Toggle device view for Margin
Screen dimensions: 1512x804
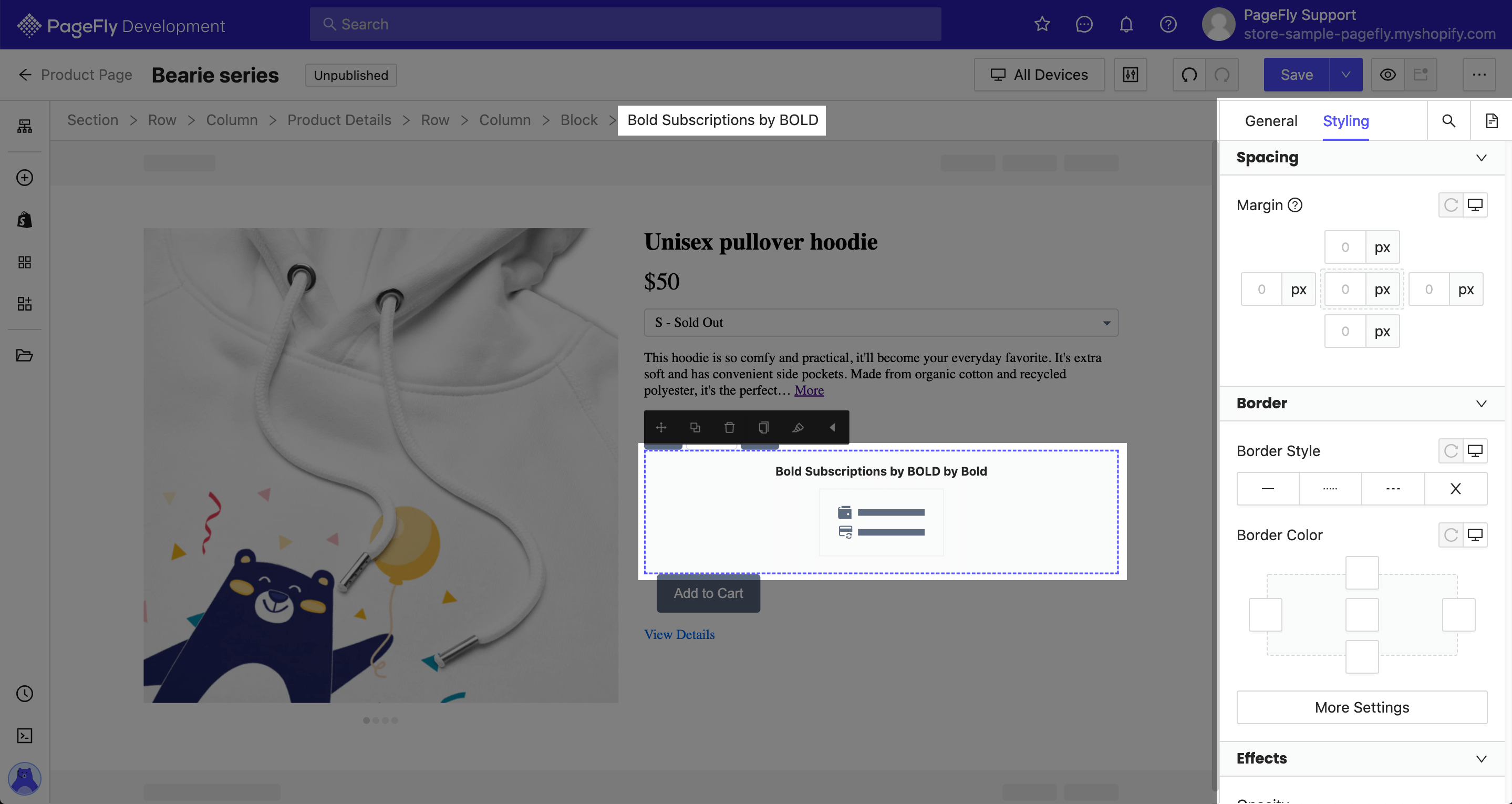coord(1475,205)
